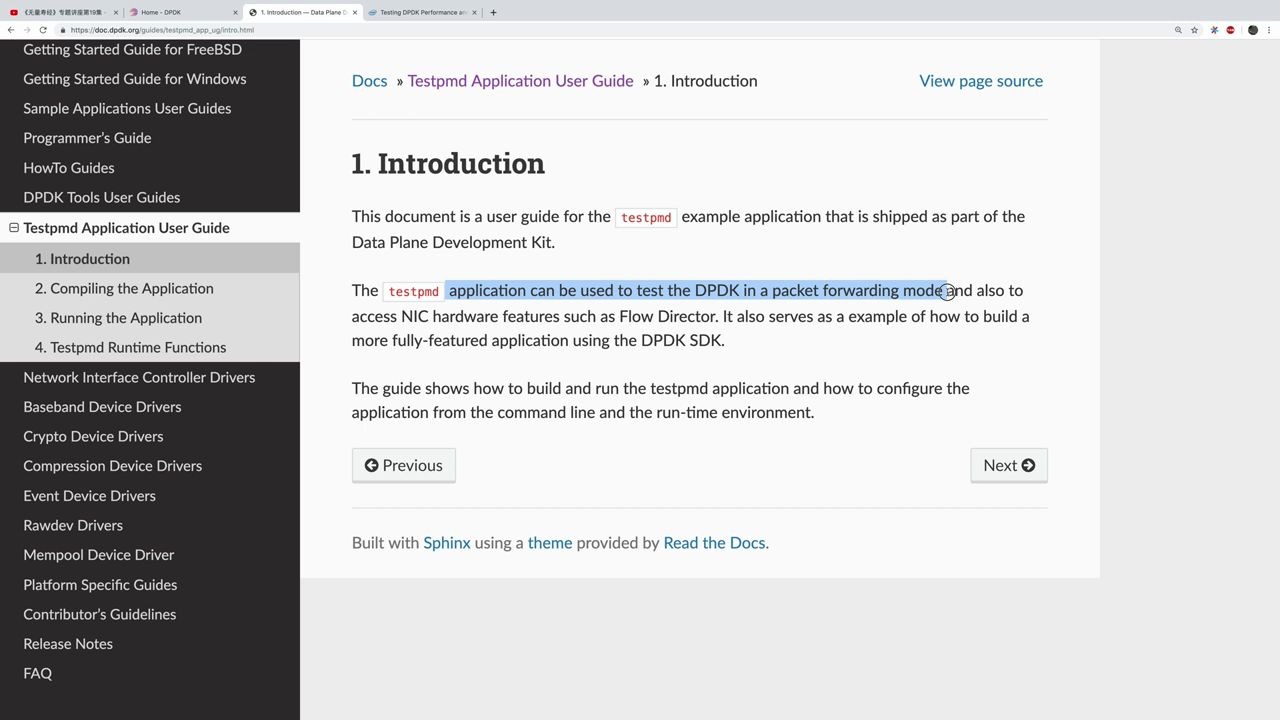This screenshot has height=720, width=1280.
Task: Go to the Previous page
Action: click(403, 465)
